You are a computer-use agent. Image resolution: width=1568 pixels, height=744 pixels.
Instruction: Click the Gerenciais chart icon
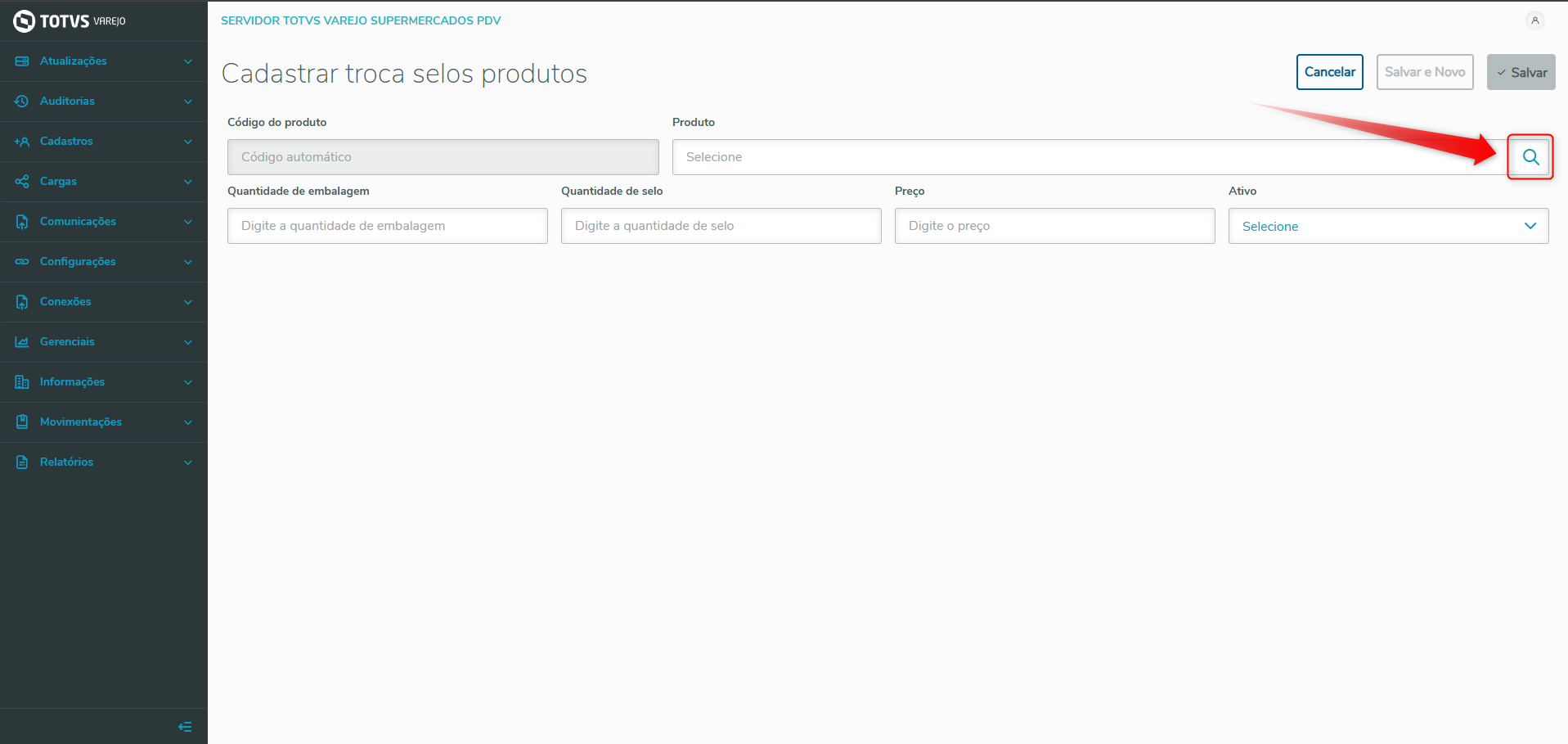22,342
